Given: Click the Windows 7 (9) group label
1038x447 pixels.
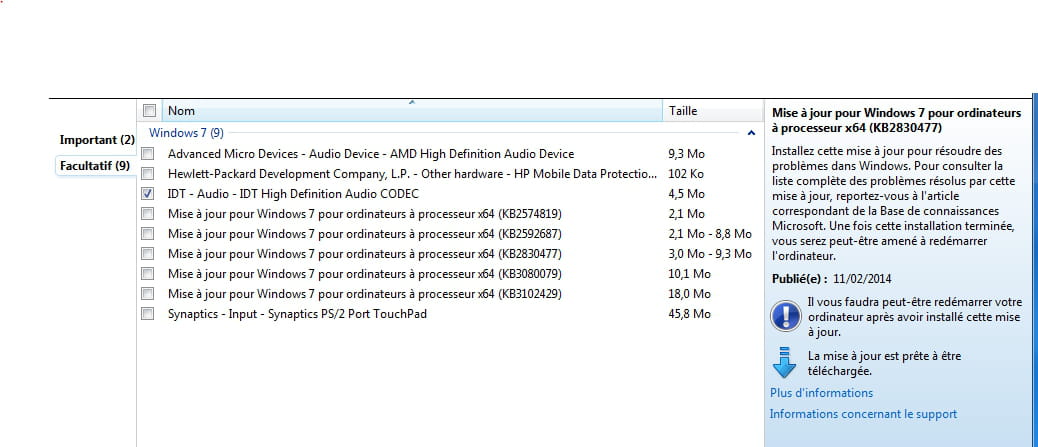Looking at the screenshot, I should point(186,133).
